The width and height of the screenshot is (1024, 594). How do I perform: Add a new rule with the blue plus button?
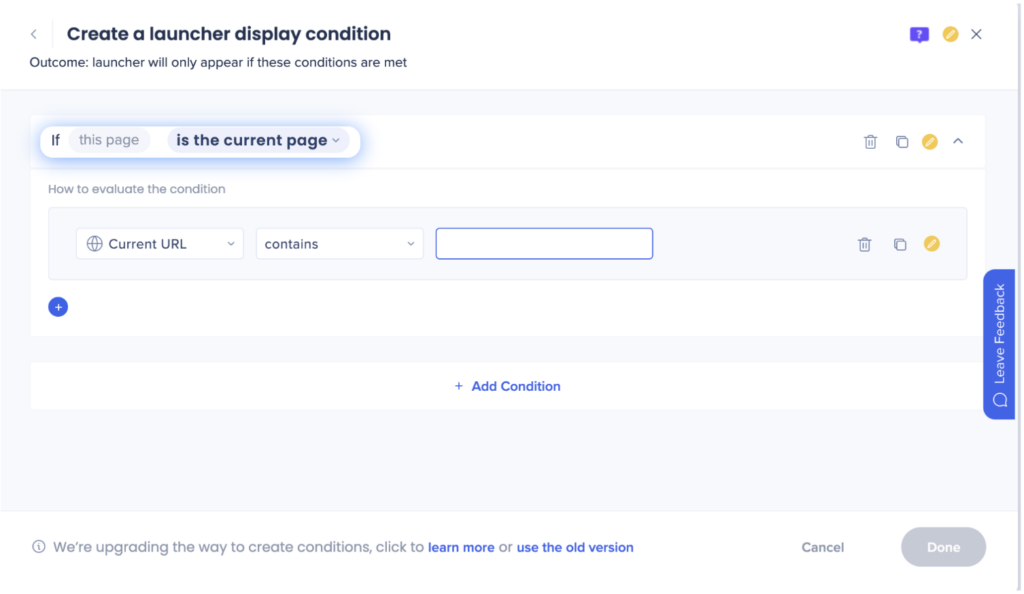[x=58, y=306]
